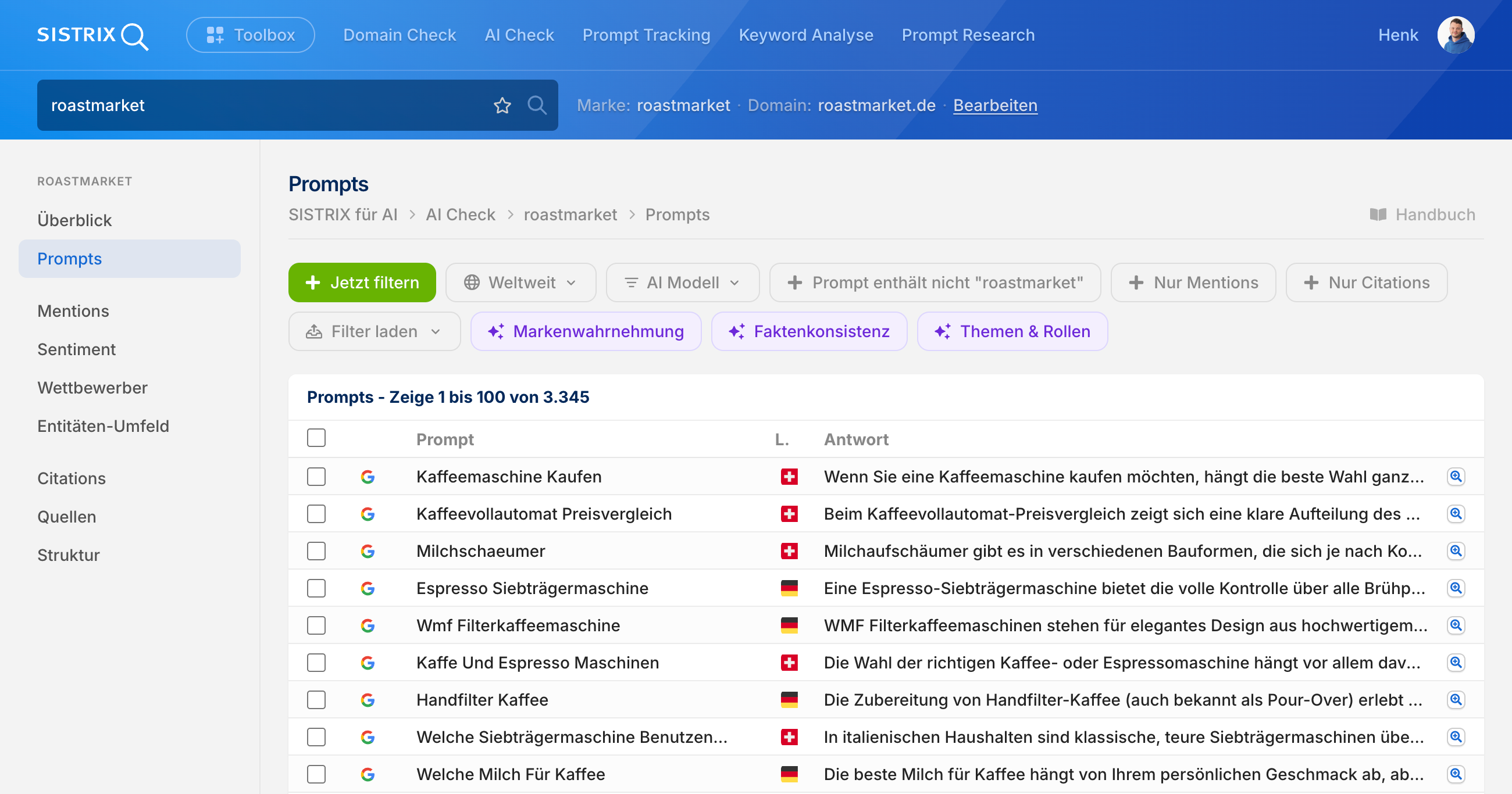The height and width of the screenshot is (794, 1512).
Task: Click German flag in Welche Milch Für Kaffee row
Action: (789, 774)
